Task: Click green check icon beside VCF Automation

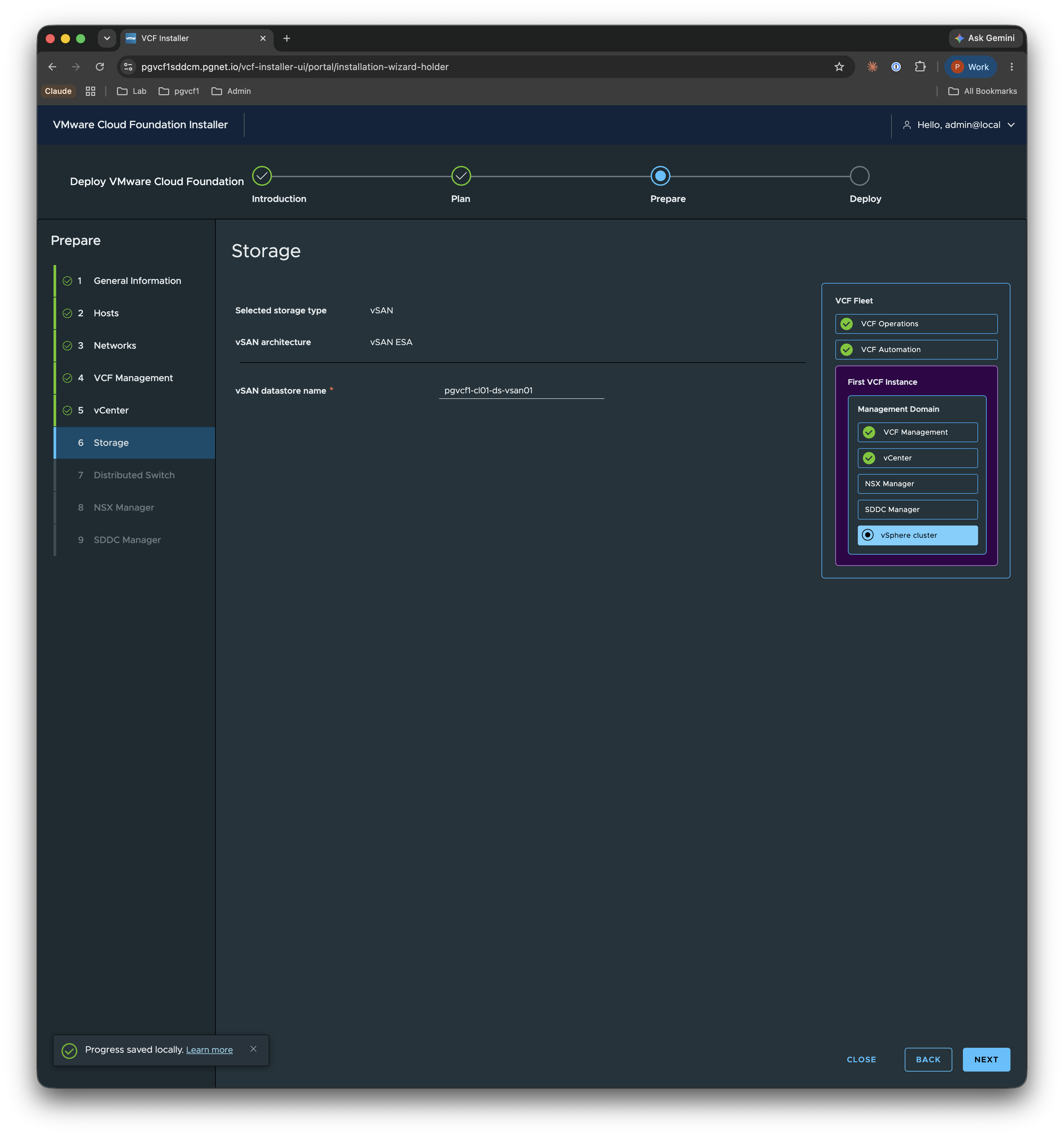Action: click(846, 349)
